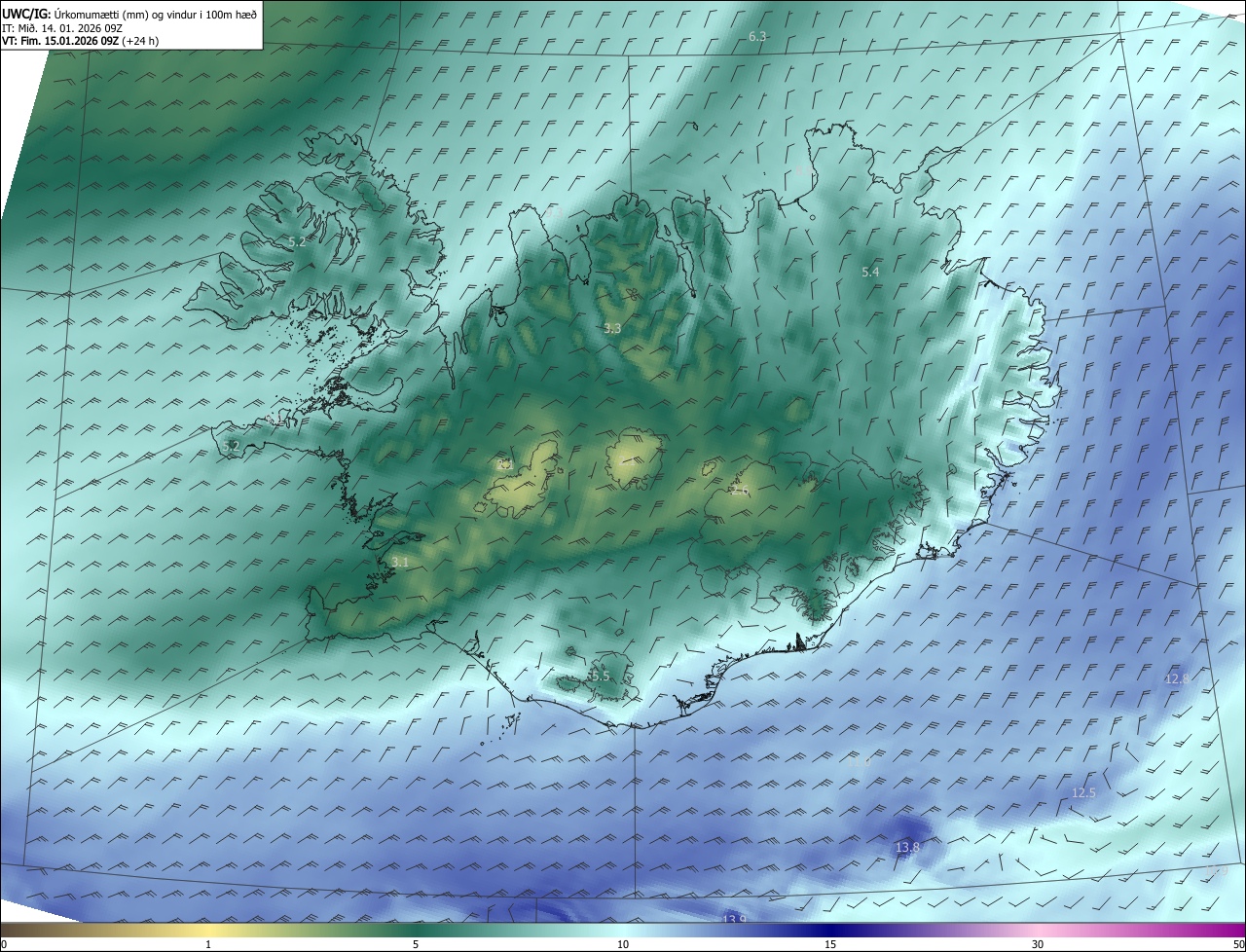Screen dimensions: 1246x952
Task: Click the faint 11.0 value label offshore
Action: (861, 762)
